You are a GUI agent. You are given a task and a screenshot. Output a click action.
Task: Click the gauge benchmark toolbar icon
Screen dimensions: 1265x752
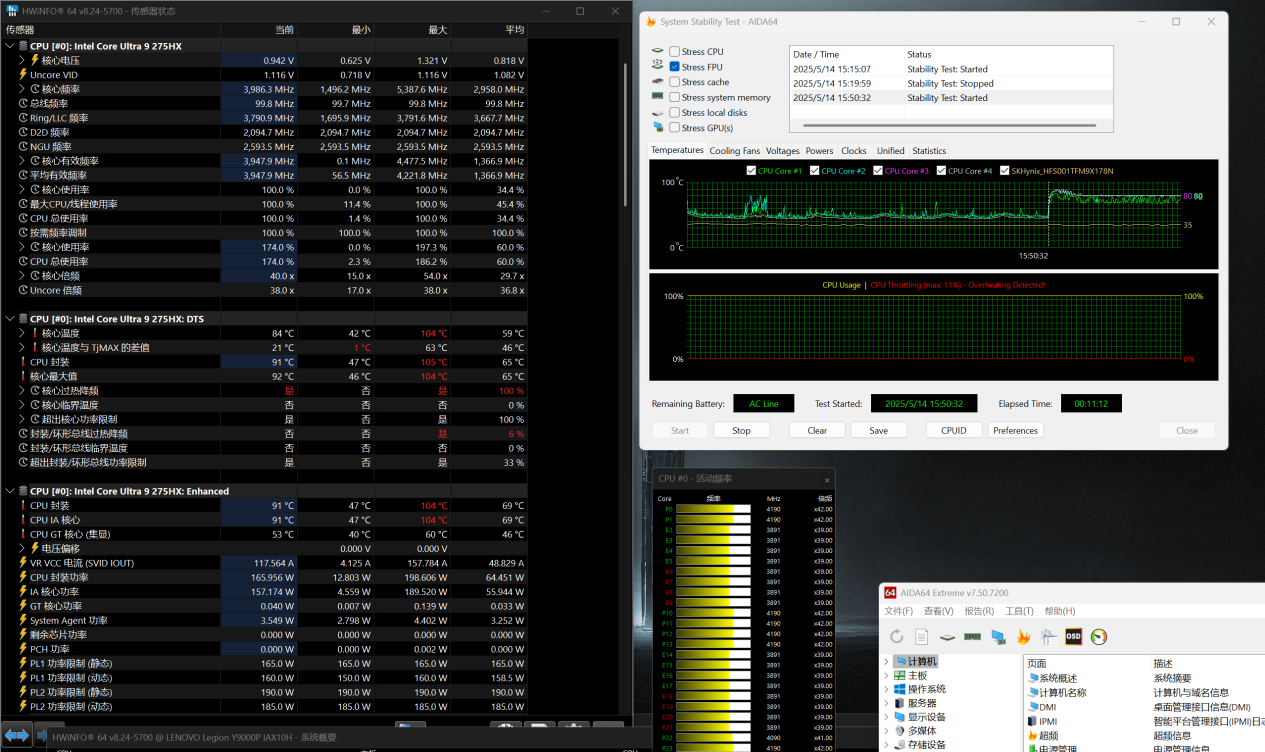click(1099, 637)
